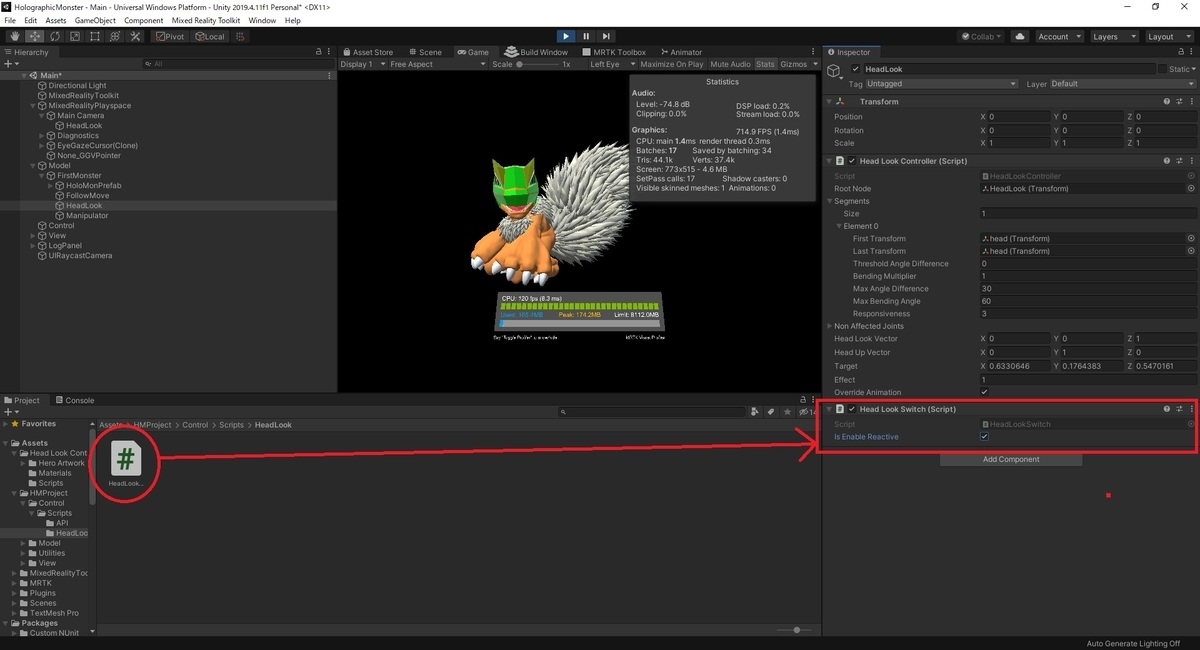Open the Display 1 dropdown
Image resolution: width=1200 pixels, height=650 pixels.
pyautogui.click(x=362, y=64)
